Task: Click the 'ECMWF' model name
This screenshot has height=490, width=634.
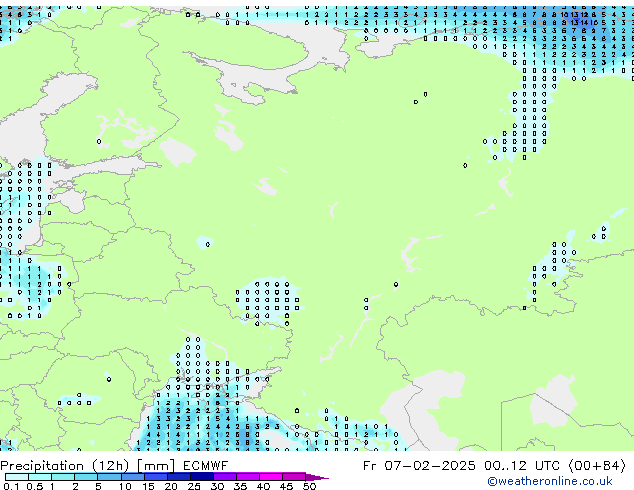Action: 205,466
